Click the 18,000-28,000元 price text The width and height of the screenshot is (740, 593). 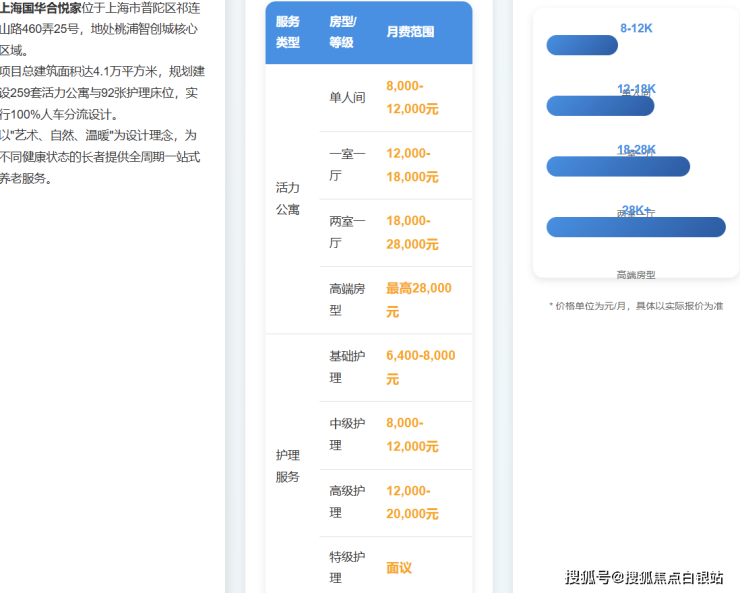click(412, 232)
